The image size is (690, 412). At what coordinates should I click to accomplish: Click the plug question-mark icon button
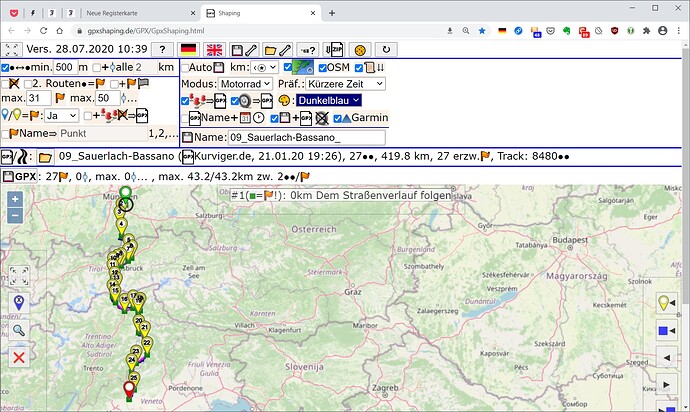[308, 50]
